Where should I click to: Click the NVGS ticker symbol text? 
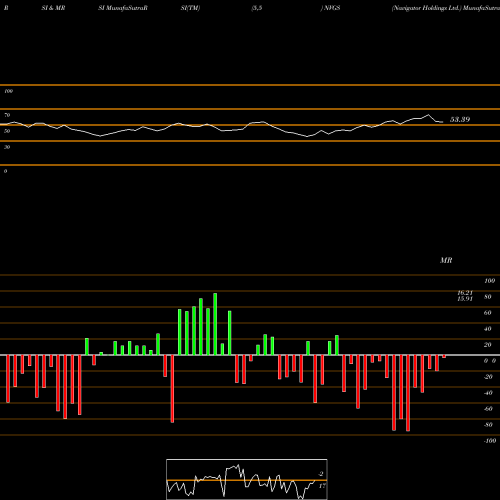click(x=332, y=8)
